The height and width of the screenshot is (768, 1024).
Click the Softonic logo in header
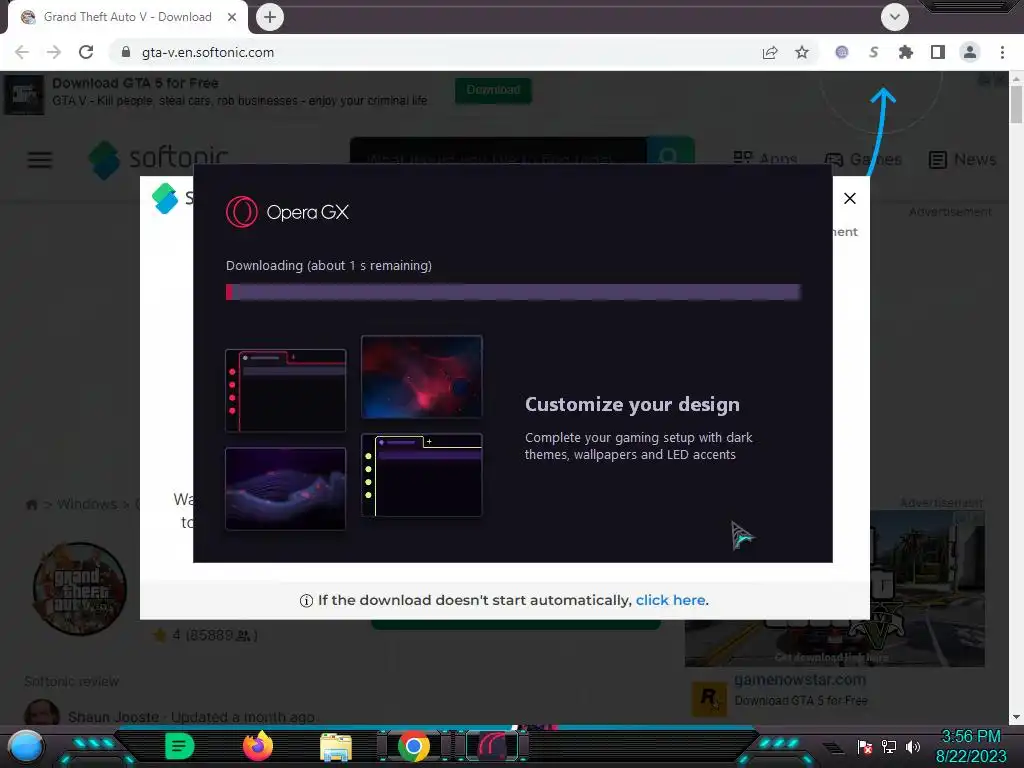159,158
